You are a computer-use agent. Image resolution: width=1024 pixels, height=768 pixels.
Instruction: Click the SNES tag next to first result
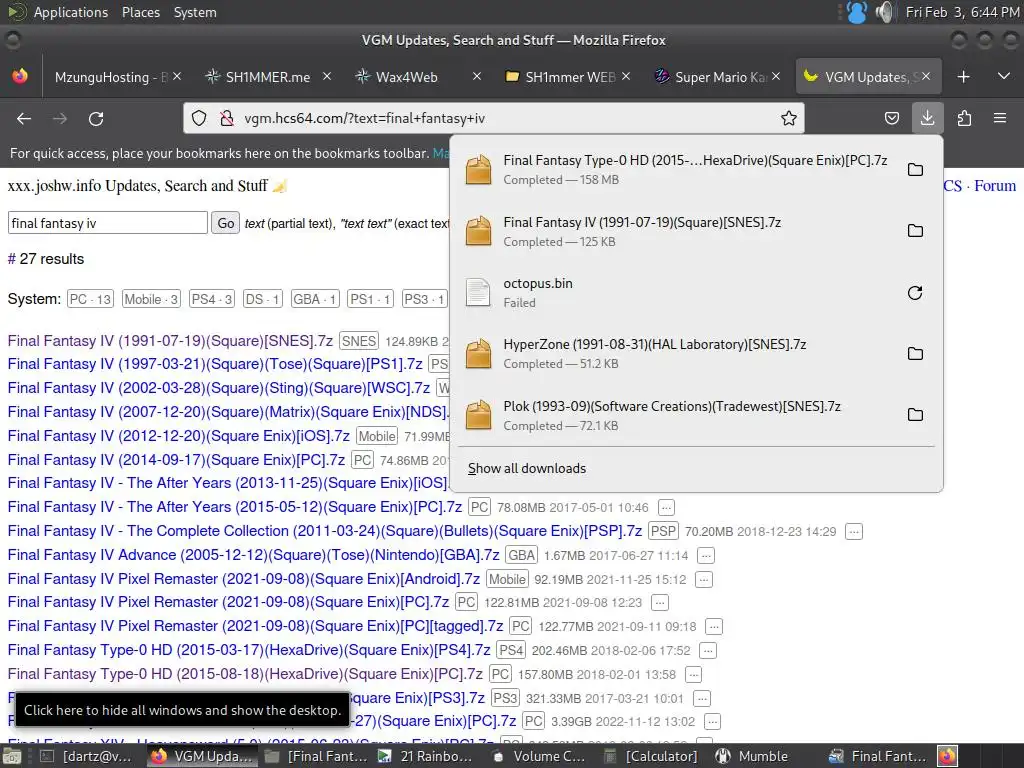(359, 341)
